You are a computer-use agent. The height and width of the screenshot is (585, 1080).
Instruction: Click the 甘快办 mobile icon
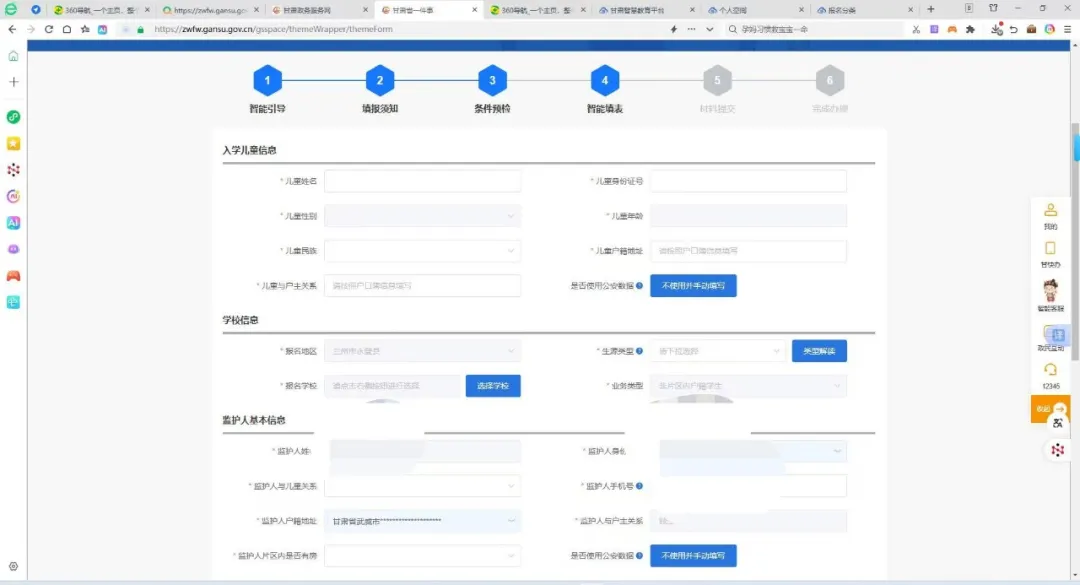point(1050,249)
